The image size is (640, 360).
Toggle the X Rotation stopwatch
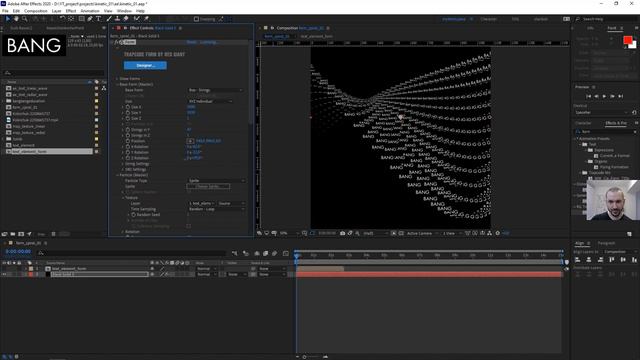pos(128,147)
